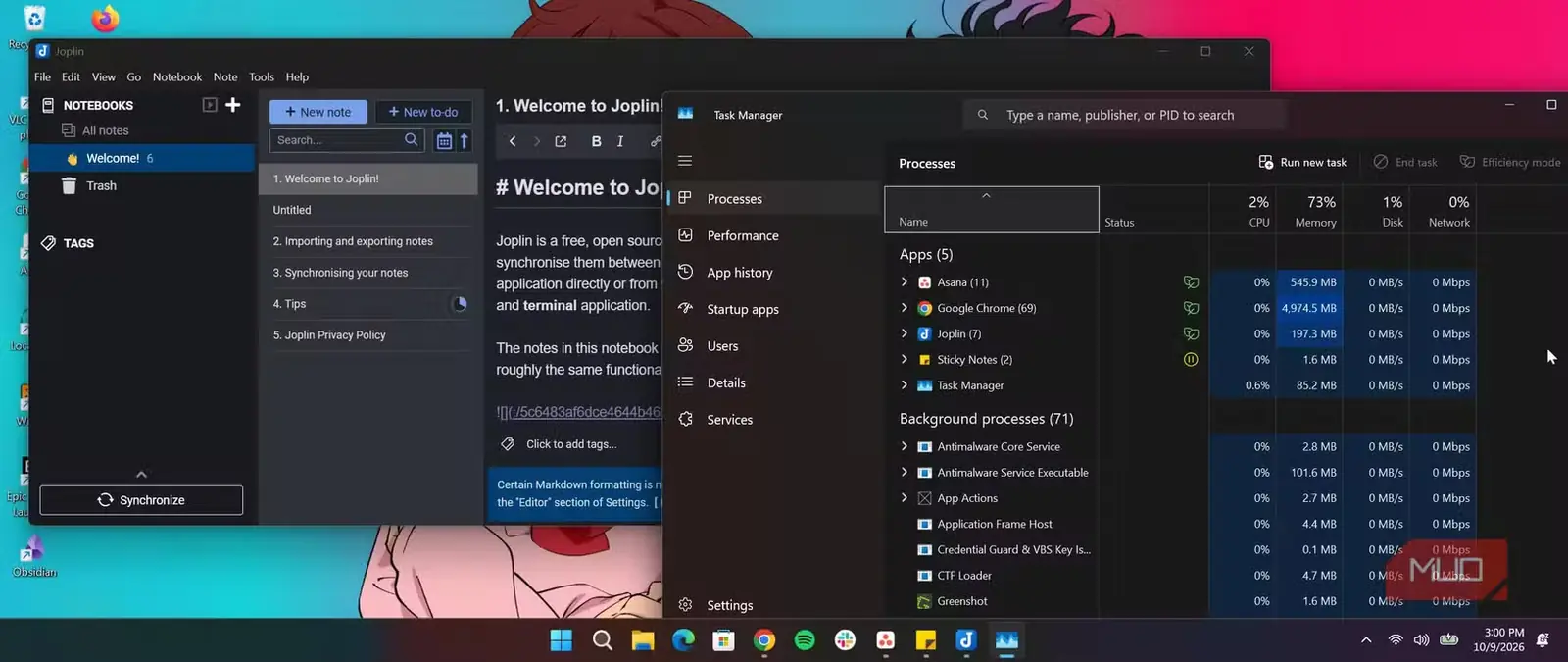Apply italic formatting in Joplin editor
1568x662 pixels.
tap(620, 141)
